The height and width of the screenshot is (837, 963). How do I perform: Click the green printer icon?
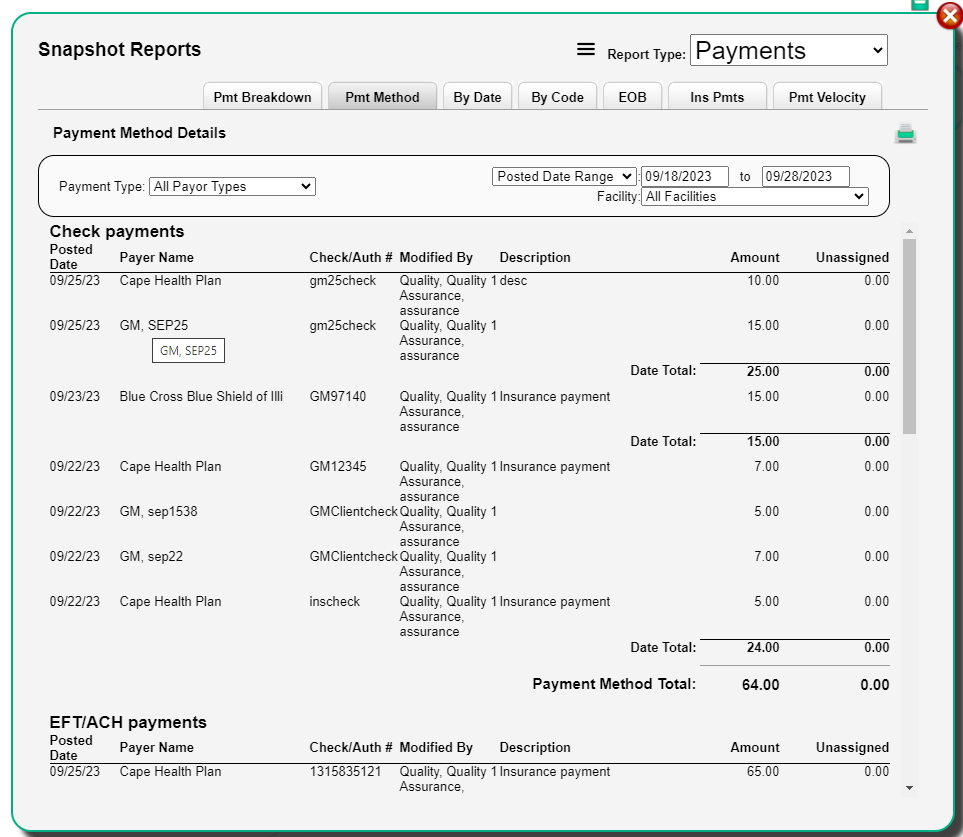905,133
